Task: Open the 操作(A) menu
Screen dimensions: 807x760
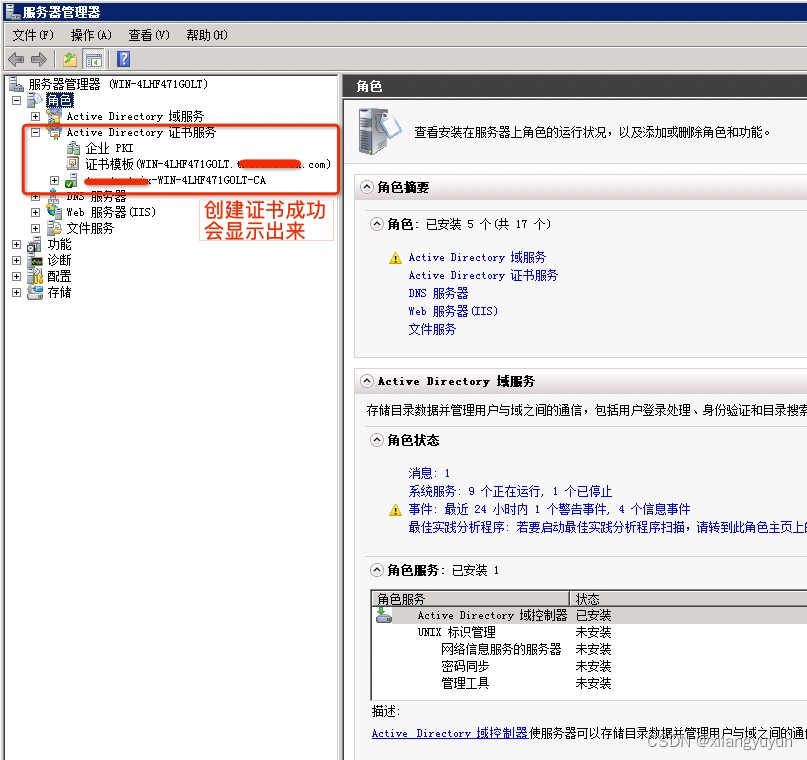Action: pos(91,35)
